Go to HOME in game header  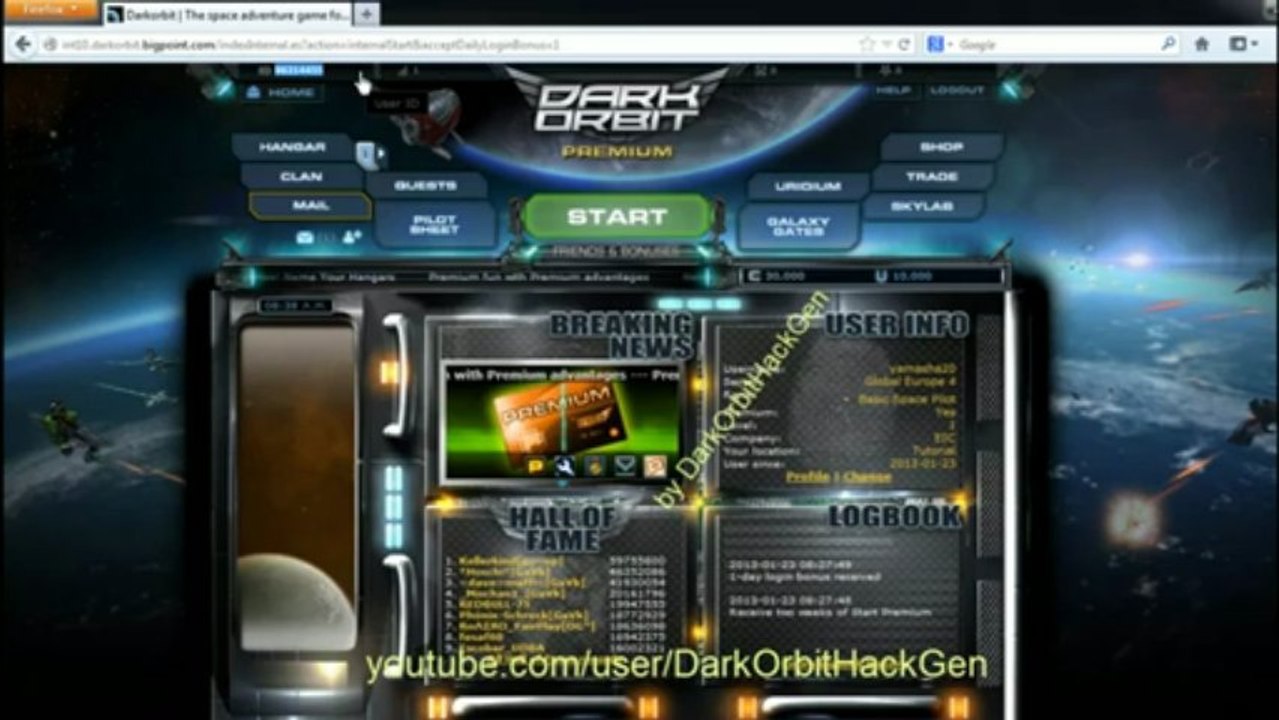click(281, 92)
